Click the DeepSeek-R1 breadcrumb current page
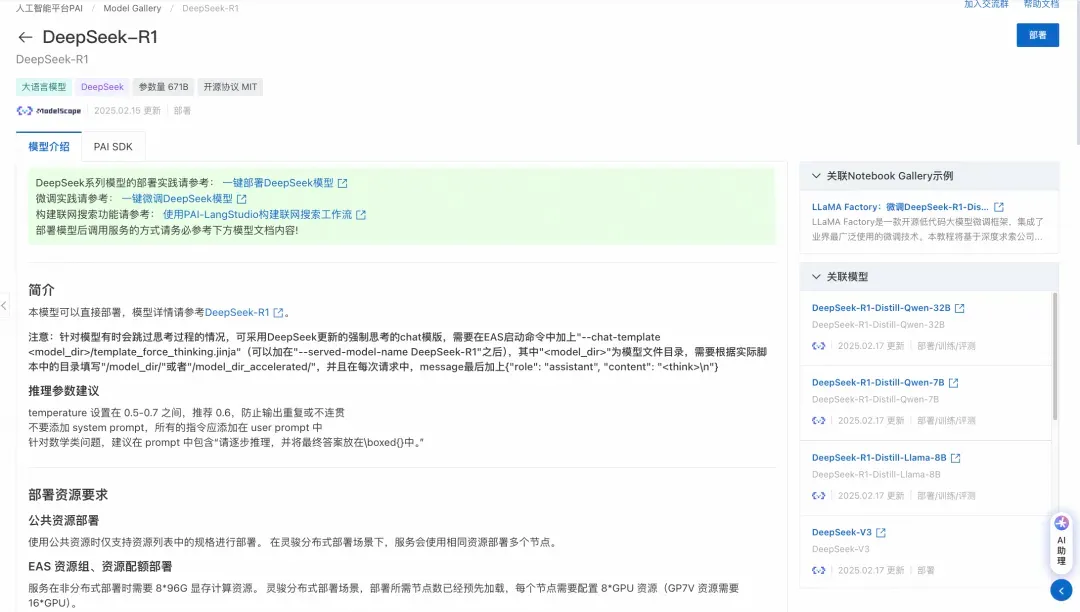The image size is (1080, 612). pyautogui.click(x=210, y=8)
